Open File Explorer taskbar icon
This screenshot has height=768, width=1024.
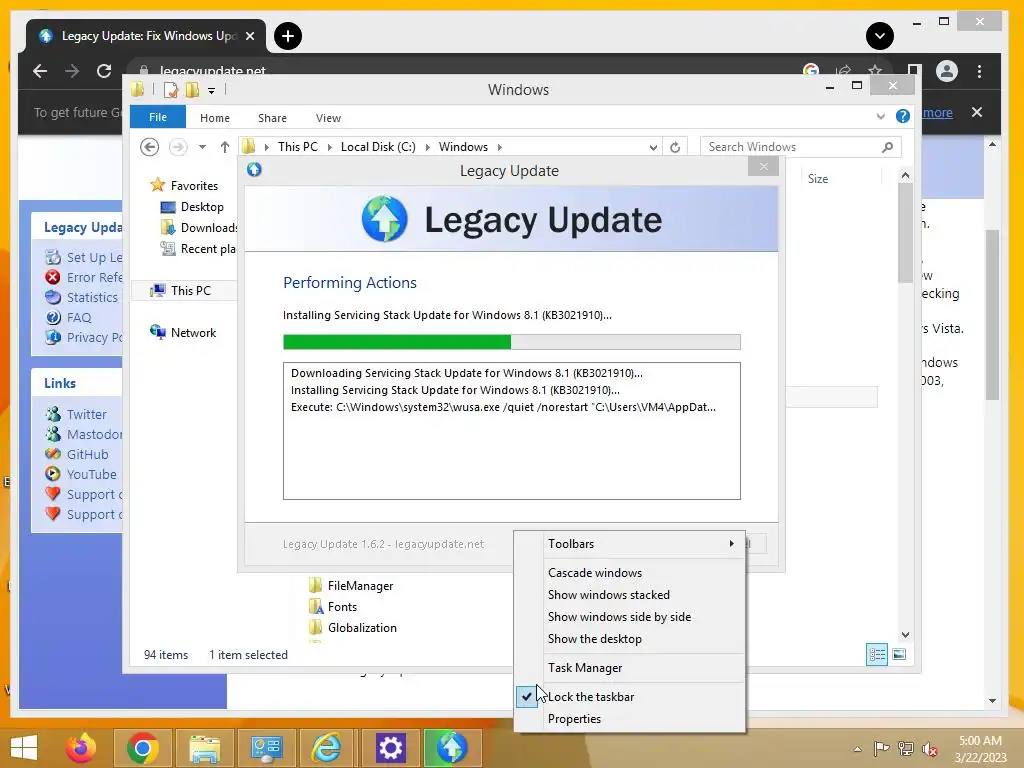coord(204,748)
